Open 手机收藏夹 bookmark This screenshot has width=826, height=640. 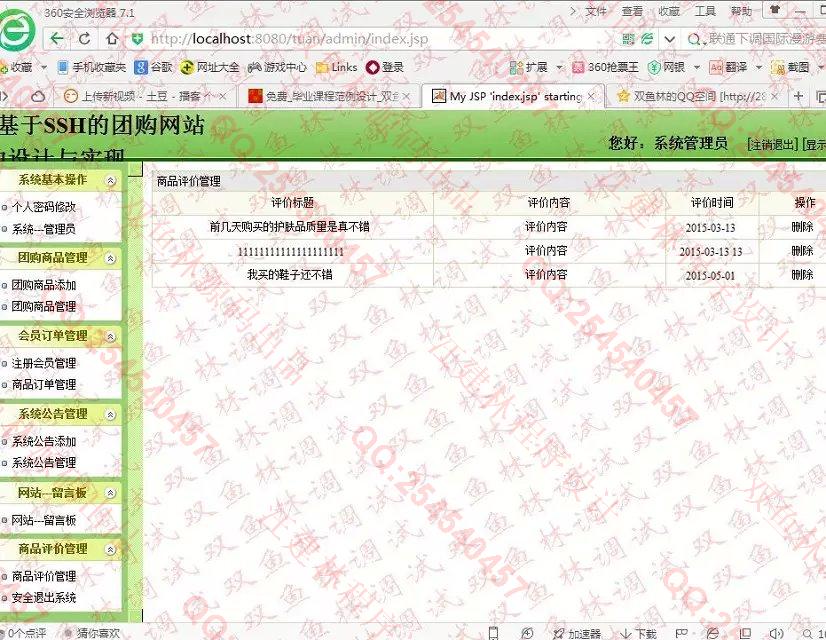(92, 67)
